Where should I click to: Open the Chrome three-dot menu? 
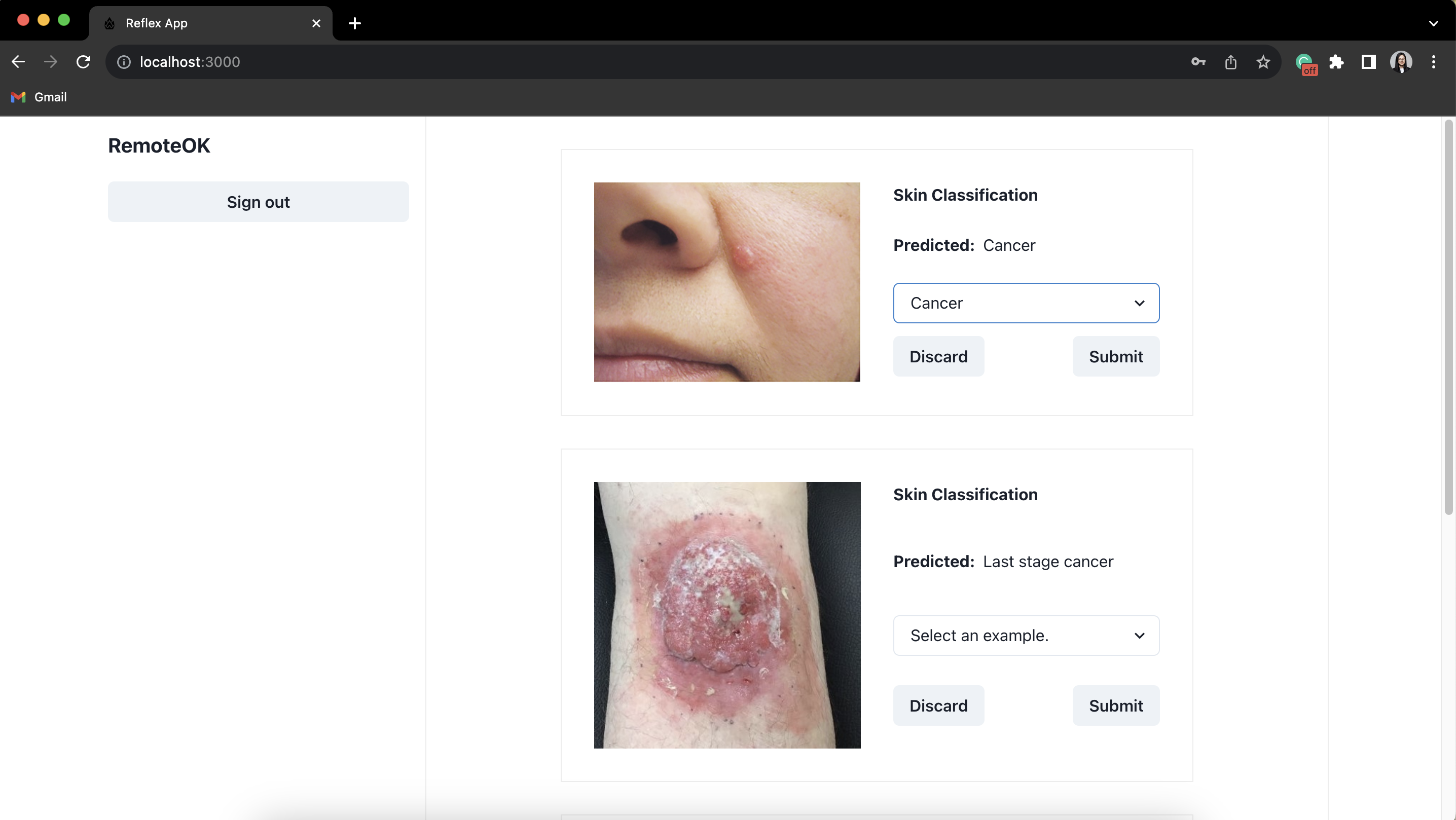(1433, 62)
